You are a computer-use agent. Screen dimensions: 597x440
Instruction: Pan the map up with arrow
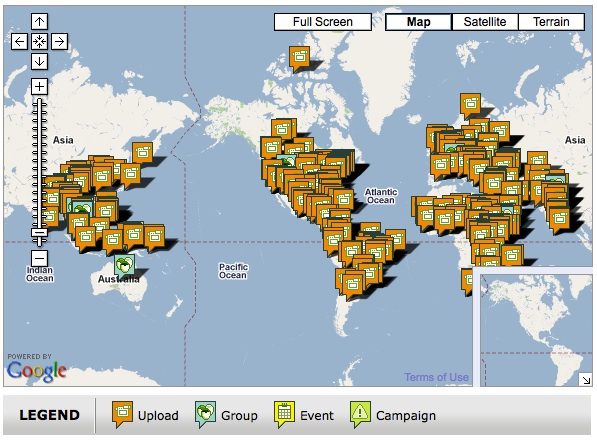click(x=39, y=21)
